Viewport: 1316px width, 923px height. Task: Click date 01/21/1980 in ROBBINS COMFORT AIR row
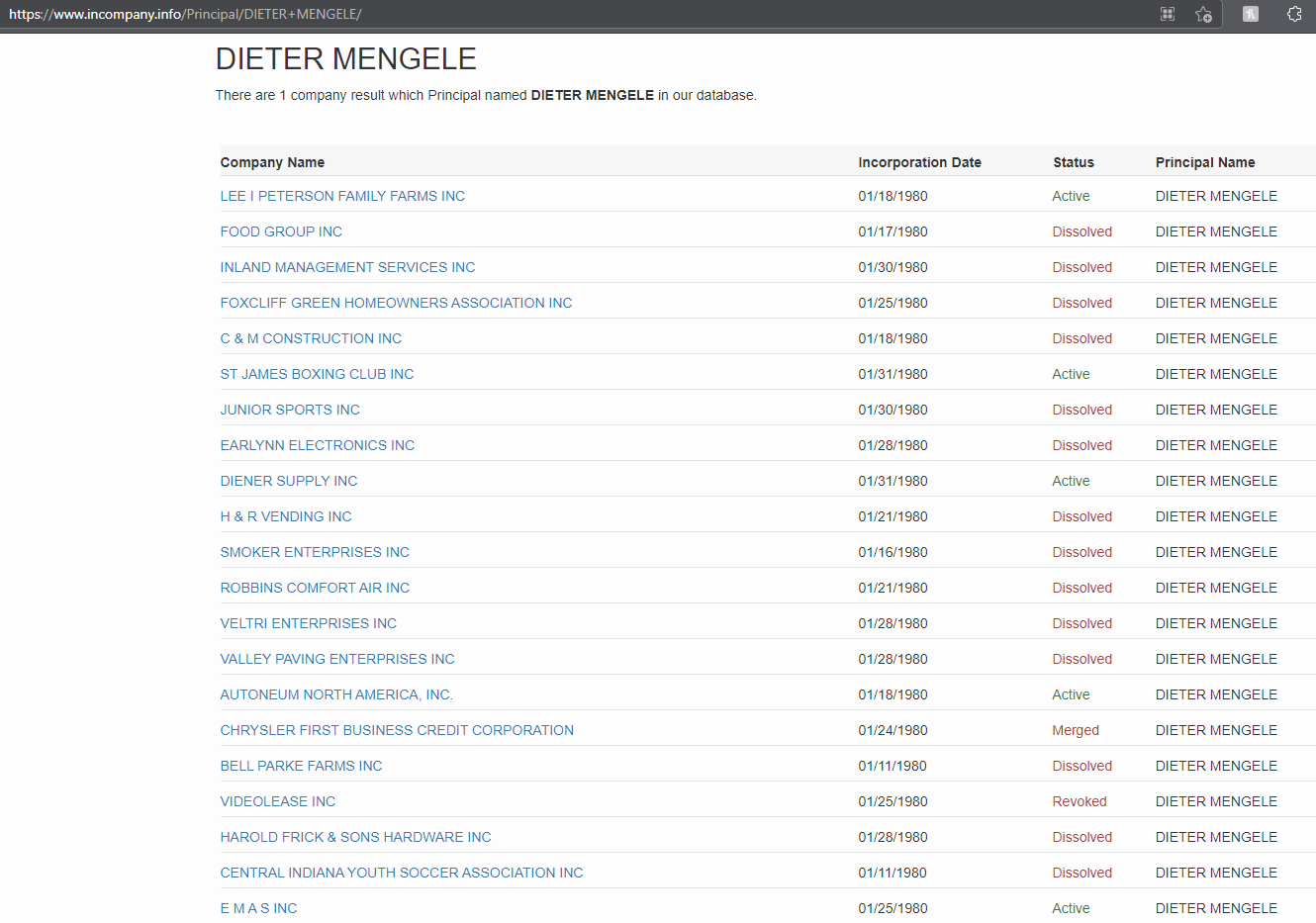[x=893, y=588]
